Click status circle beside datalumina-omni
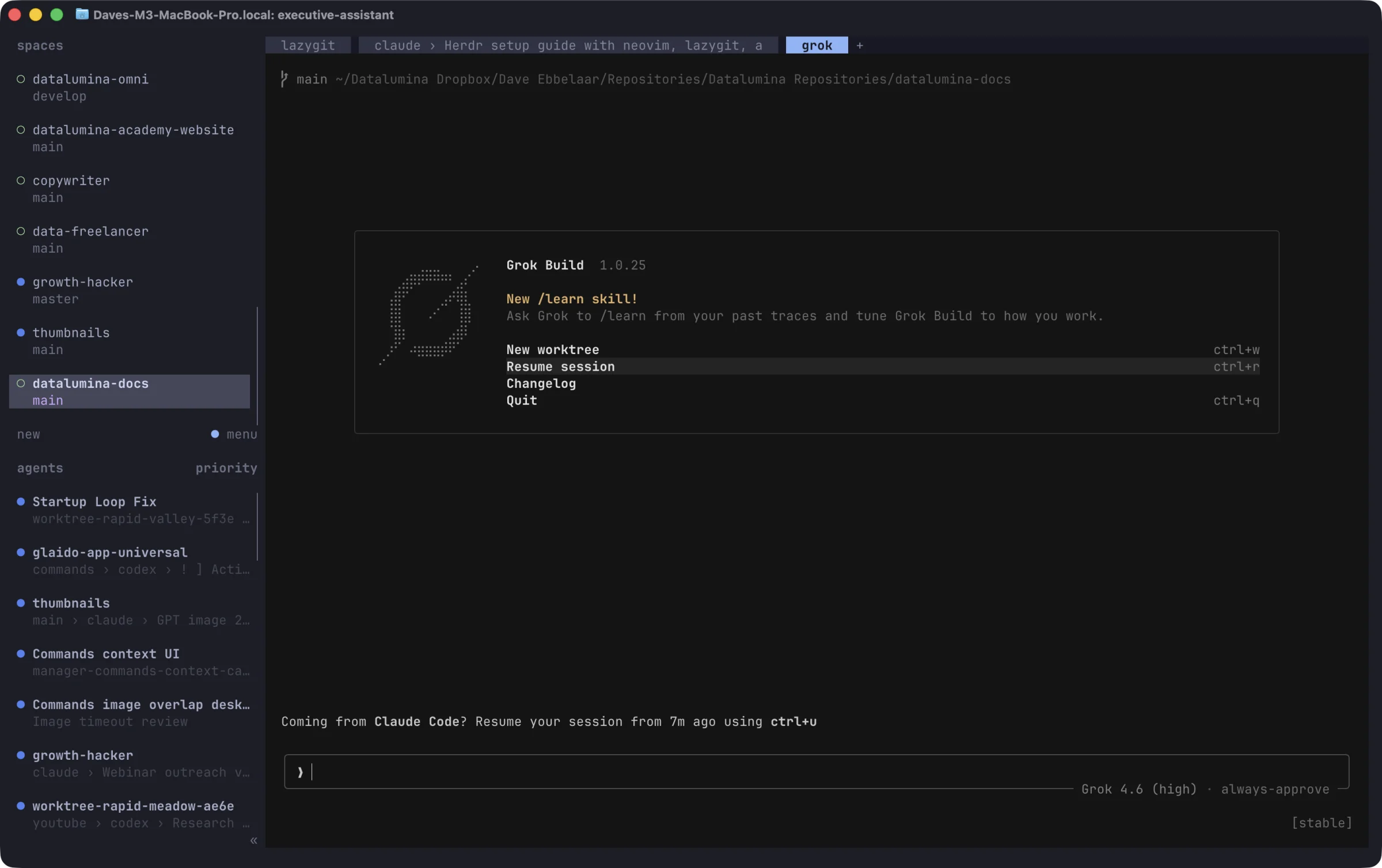The height and width of the screenshot is (868, 1382). pos(21,79)
